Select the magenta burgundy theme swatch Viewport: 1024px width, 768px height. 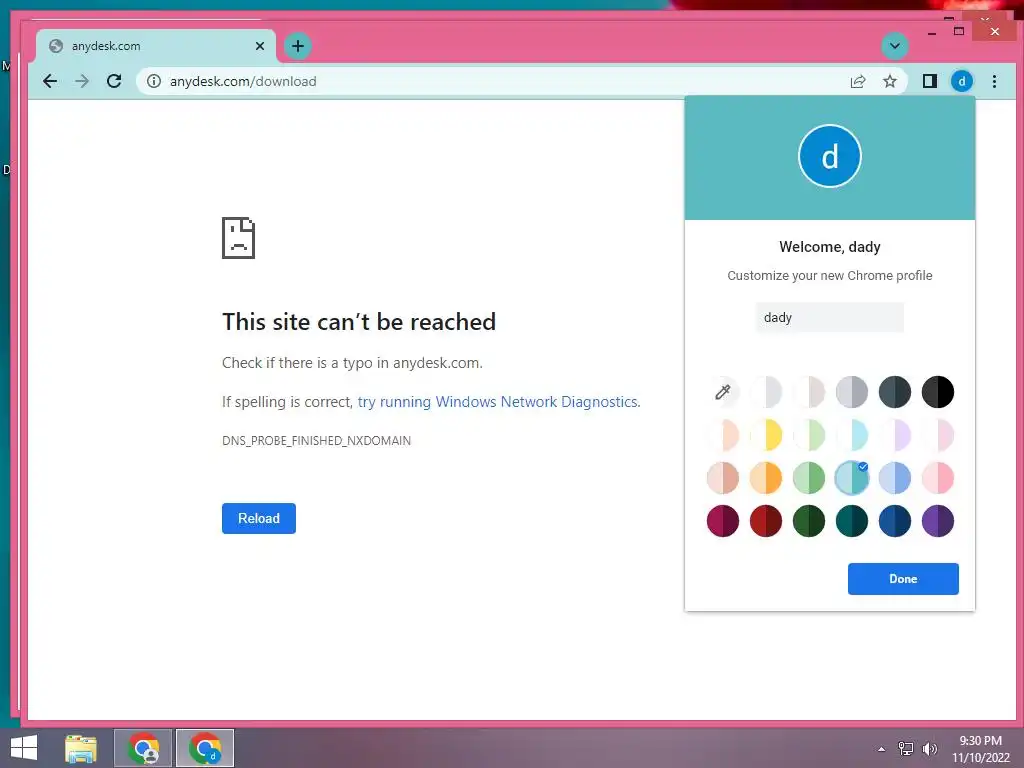[722, 521]
